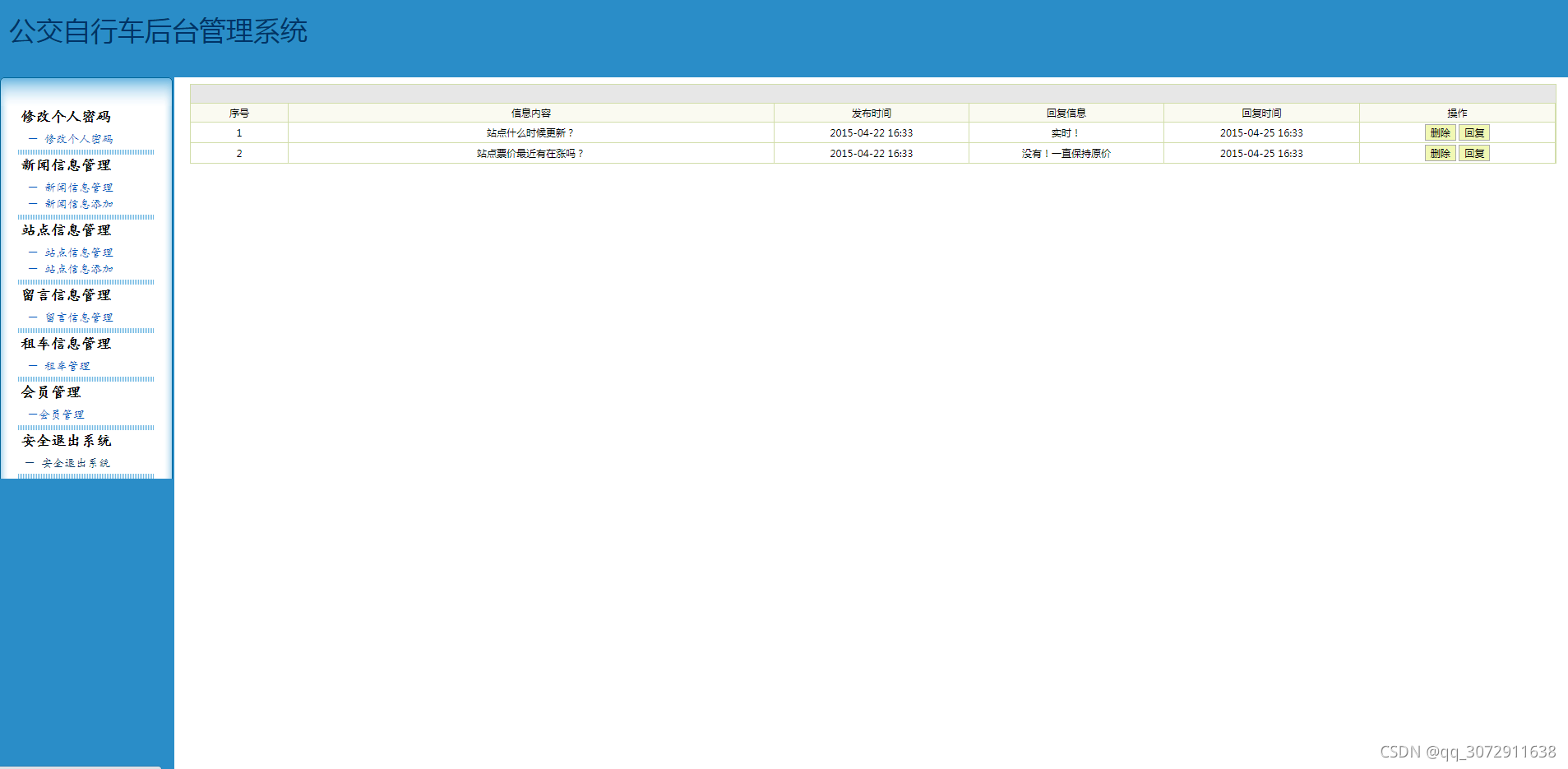Open 新闻信息添加 link in sidebar
1568x769 pixels.
pos(79,204)
